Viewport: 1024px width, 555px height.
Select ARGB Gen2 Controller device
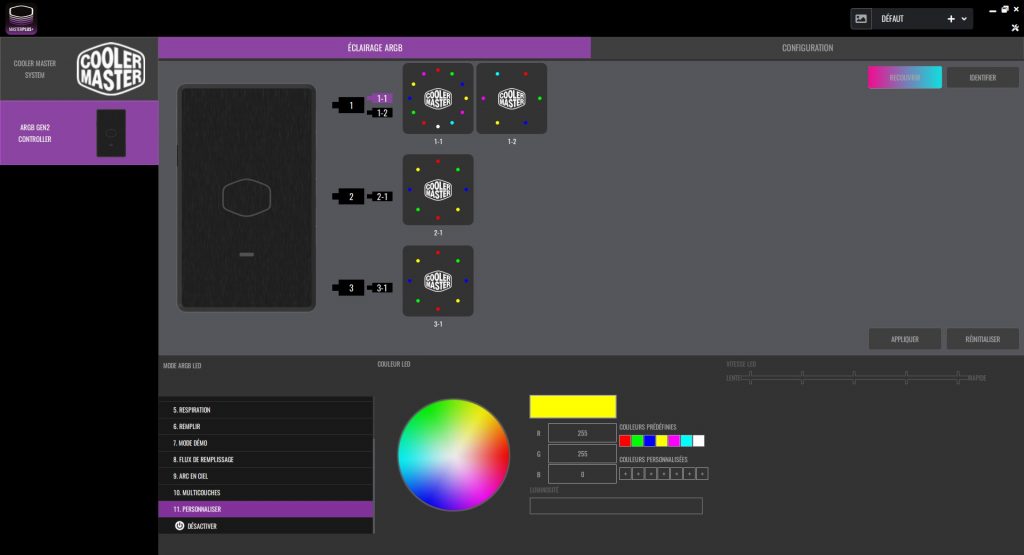pyautogui.click(x=79, y=133)
